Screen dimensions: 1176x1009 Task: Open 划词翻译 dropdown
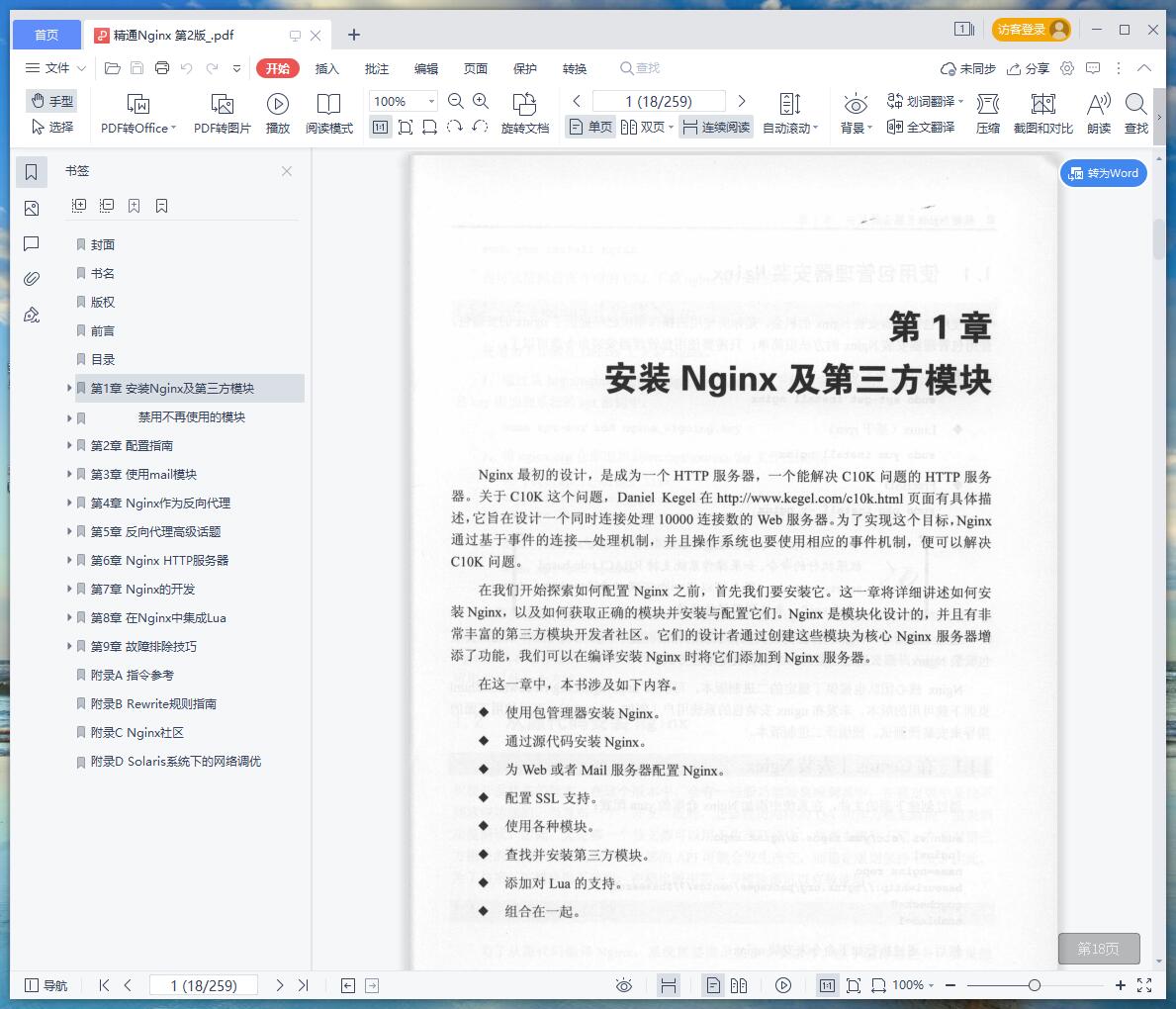pos(925,101)
